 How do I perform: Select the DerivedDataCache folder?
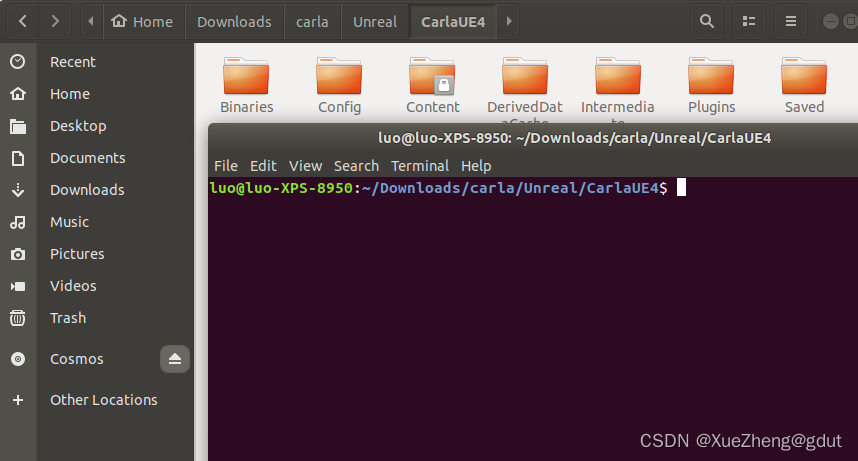(525, 90)
